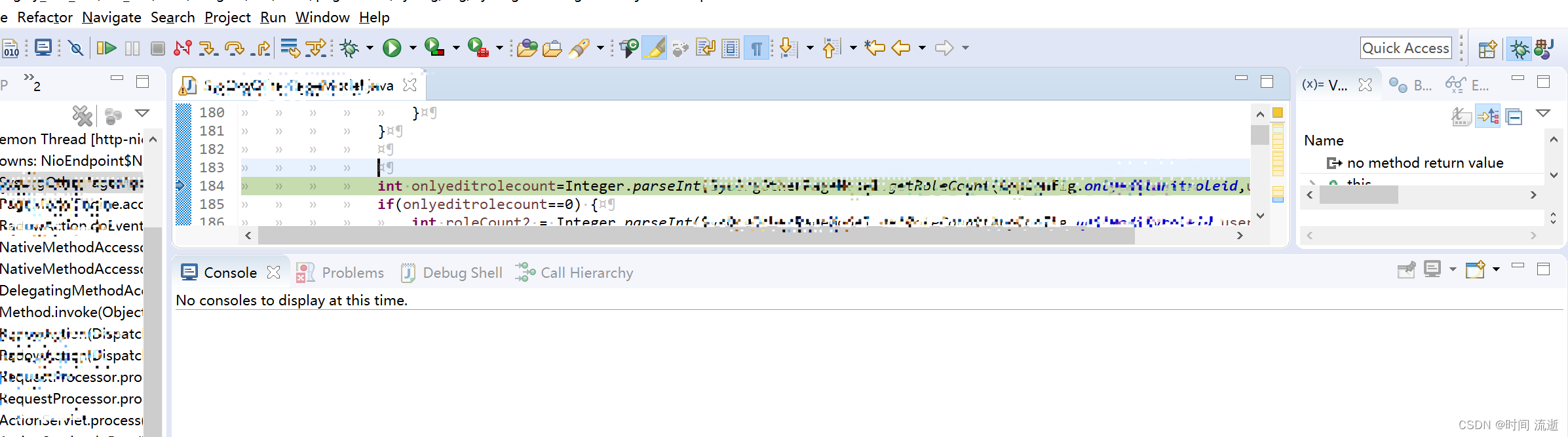1568x437 pixels.
Task: Toggle Use Step Filters
Action: [316, 48]
